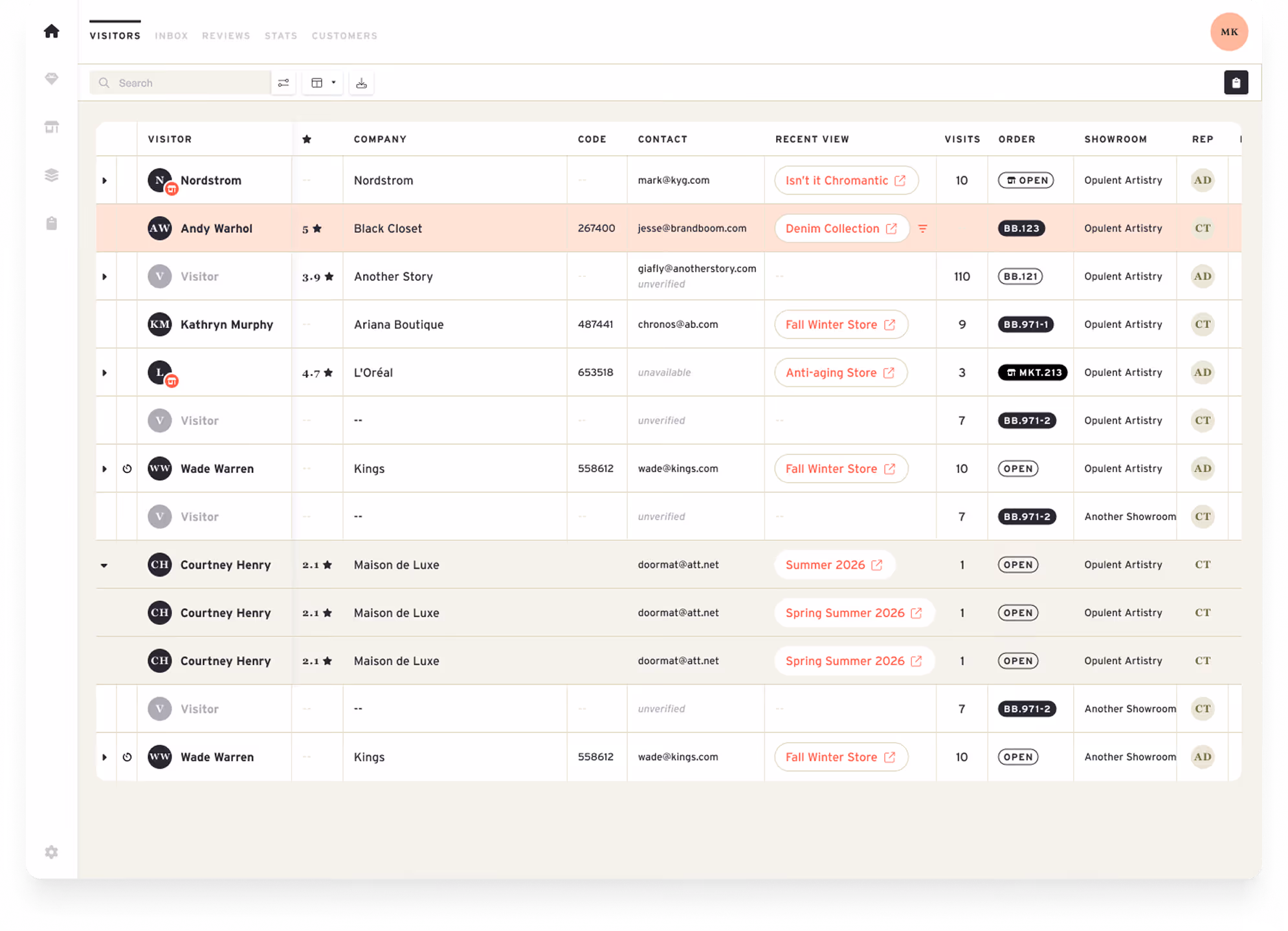Click the dark clipboard button at top right

(x=1236, y=83)
